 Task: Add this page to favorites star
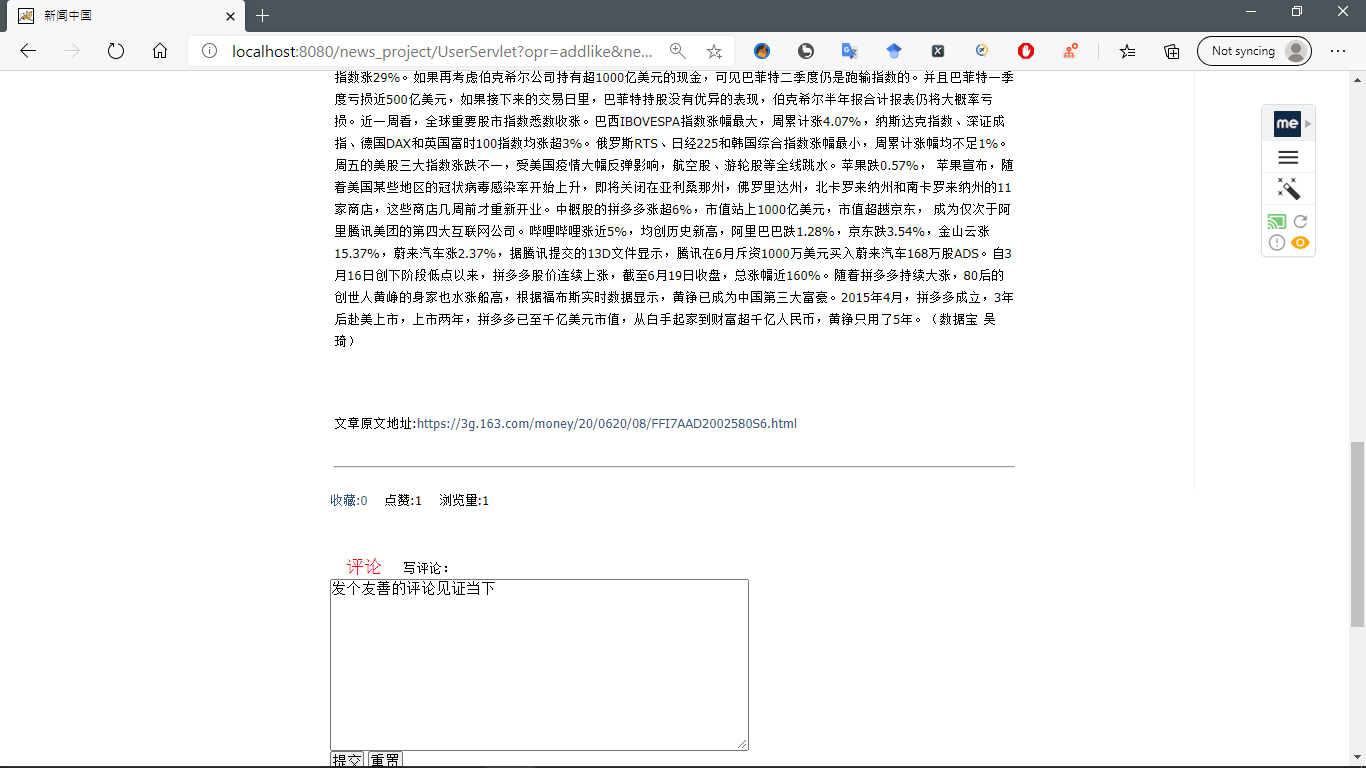click(714, 51)
